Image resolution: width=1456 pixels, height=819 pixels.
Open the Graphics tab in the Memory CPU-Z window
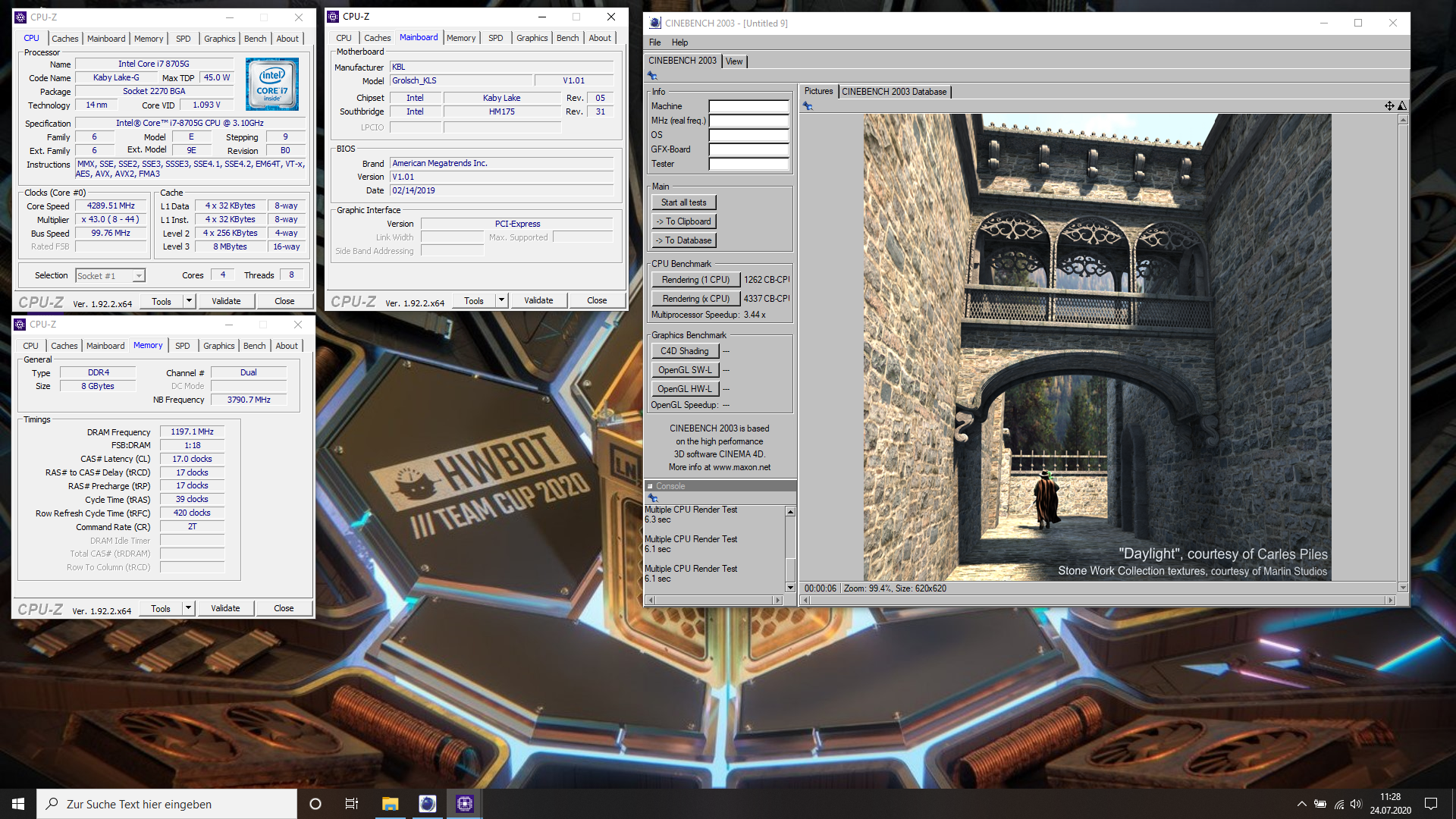pos(219,346)
